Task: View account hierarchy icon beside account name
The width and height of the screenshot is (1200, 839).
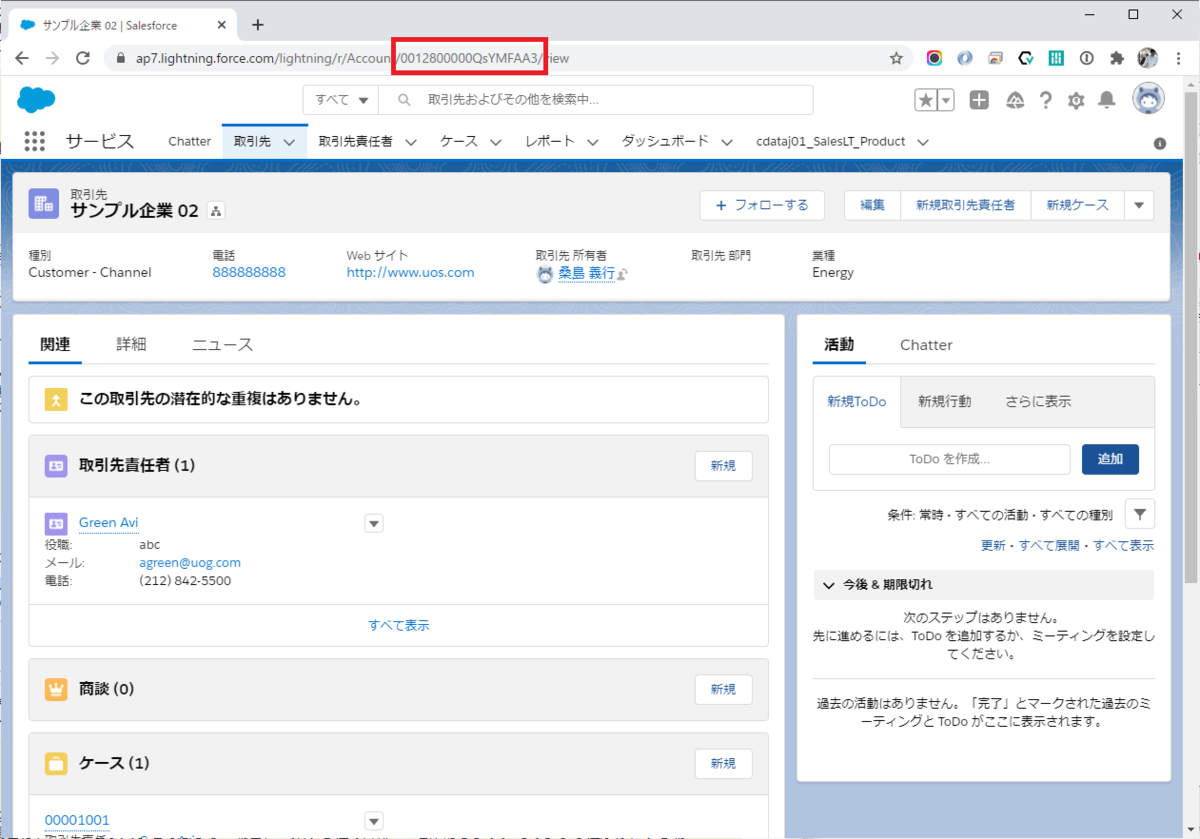Action: [216, 211]
